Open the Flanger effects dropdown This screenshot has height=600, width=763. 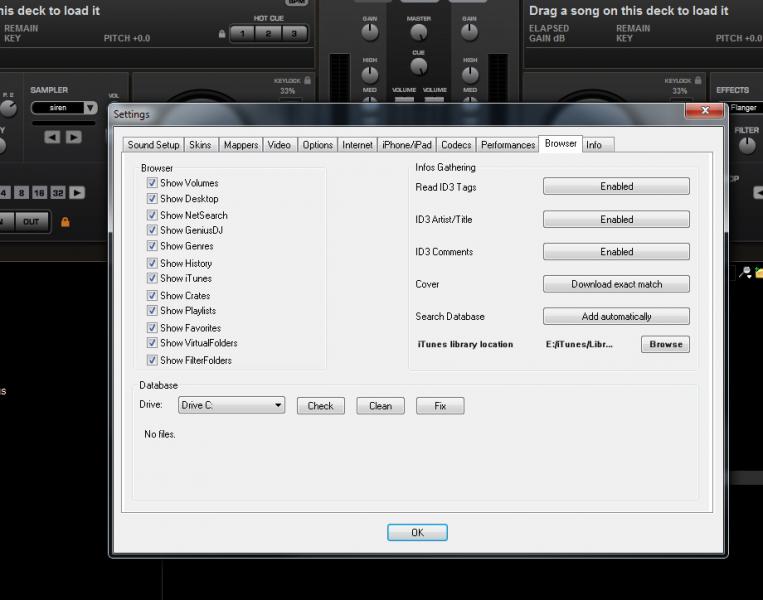744,108
